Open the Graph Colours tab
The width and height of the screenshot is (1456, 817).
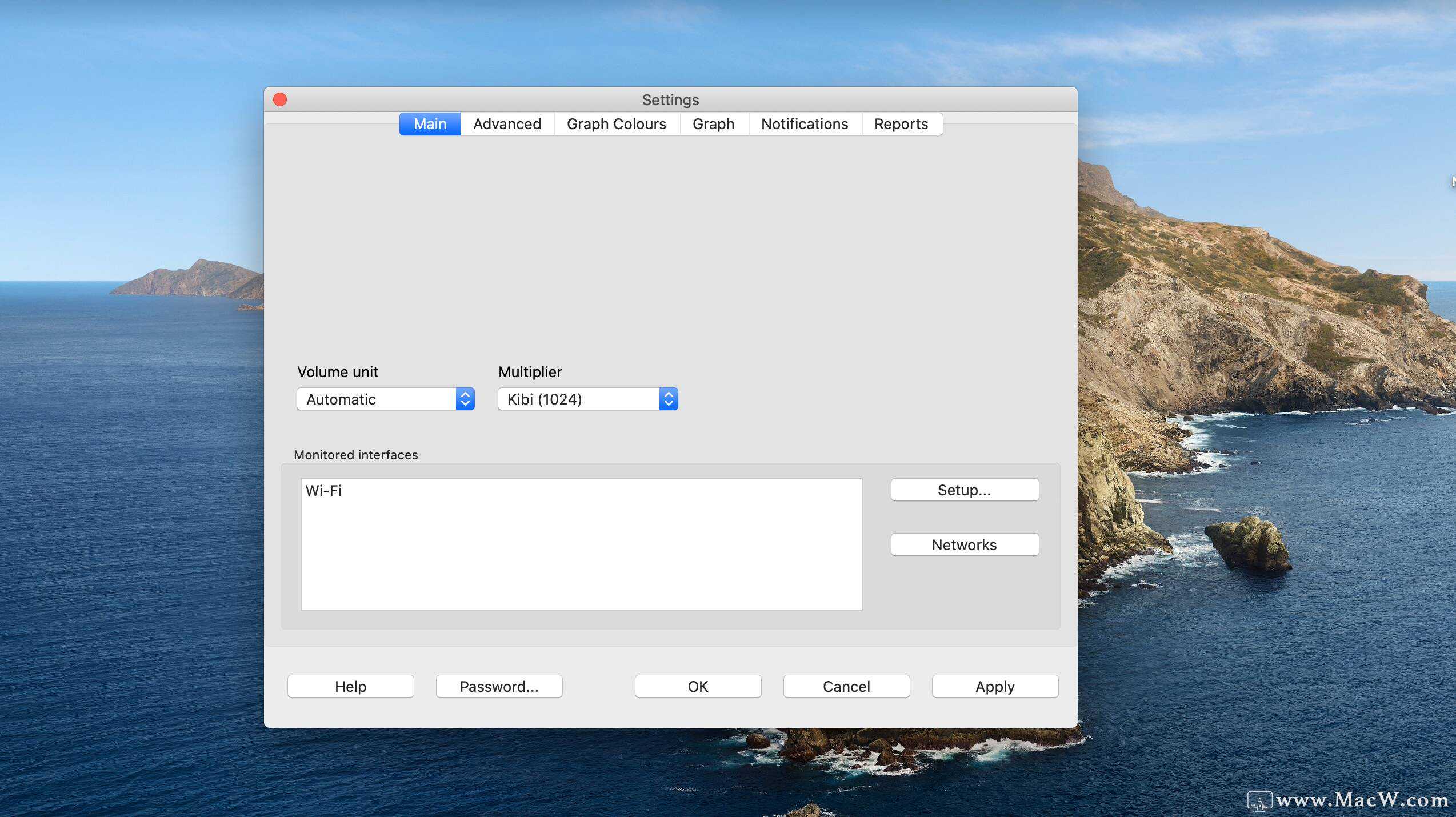(616, 124)
